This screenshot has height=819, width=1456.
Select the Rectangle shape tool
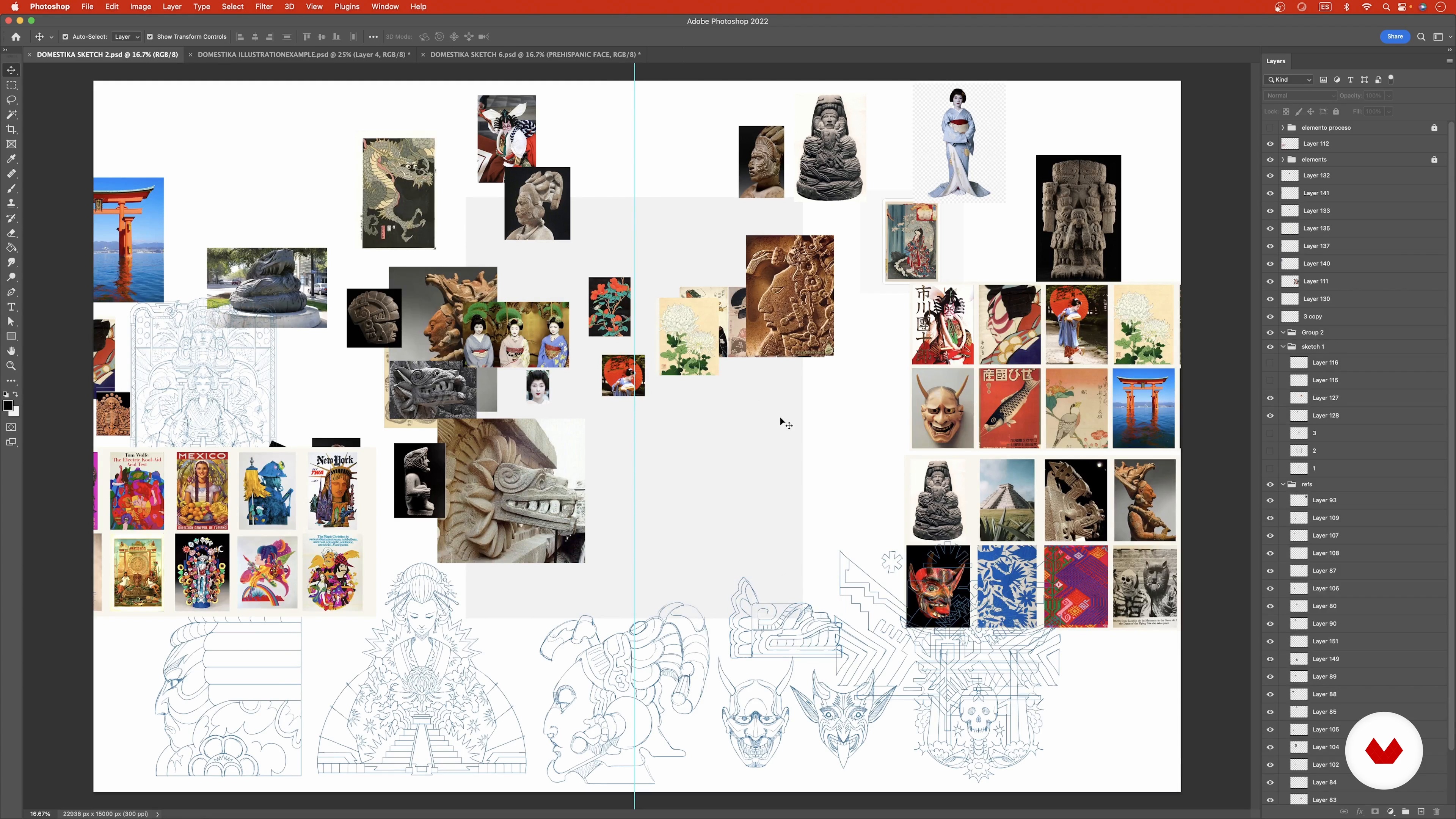[x=11, y=336]
